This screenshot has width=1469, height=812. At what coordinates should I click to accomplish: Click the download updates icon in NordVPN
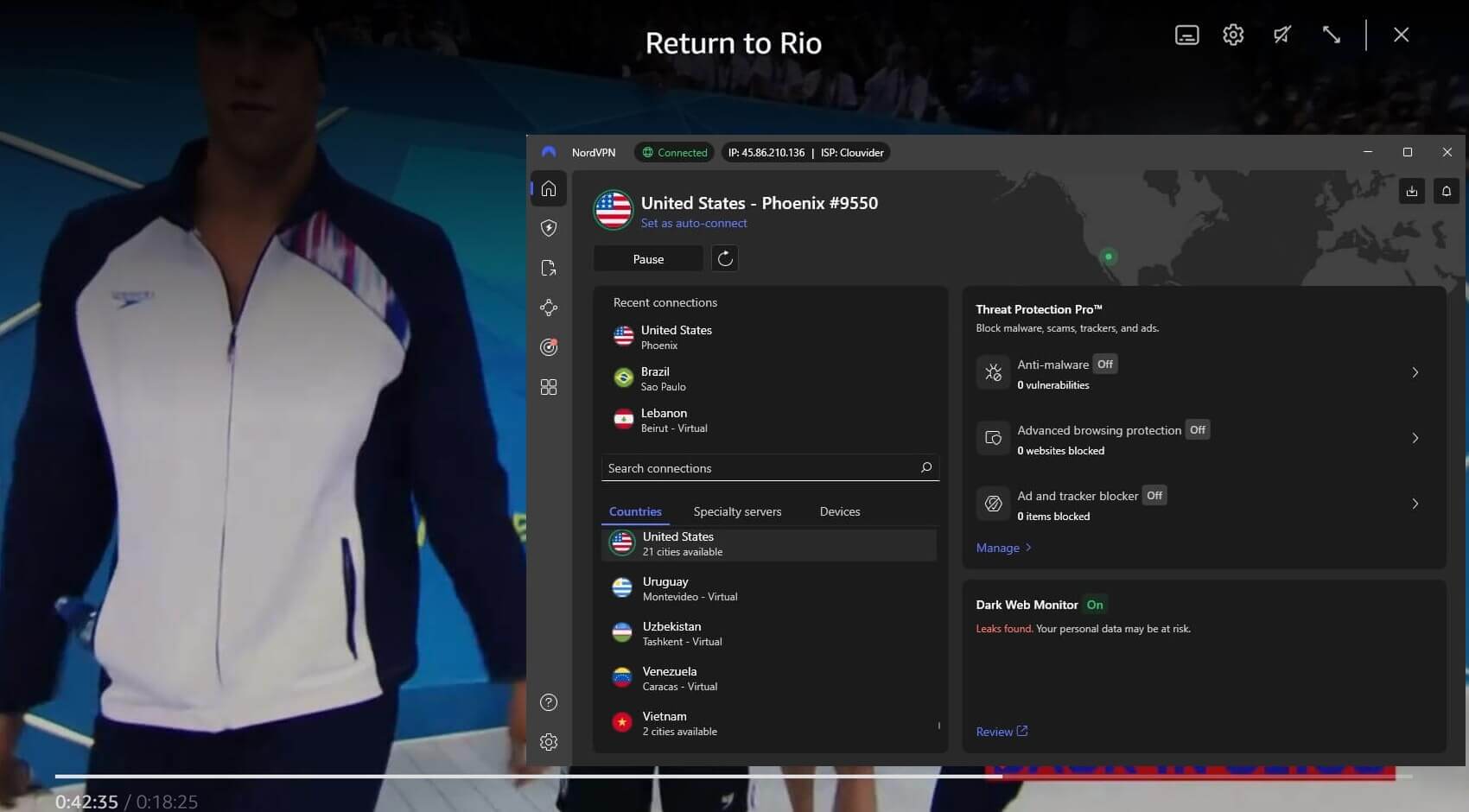pyautogui.click(x=1411, y=192)
